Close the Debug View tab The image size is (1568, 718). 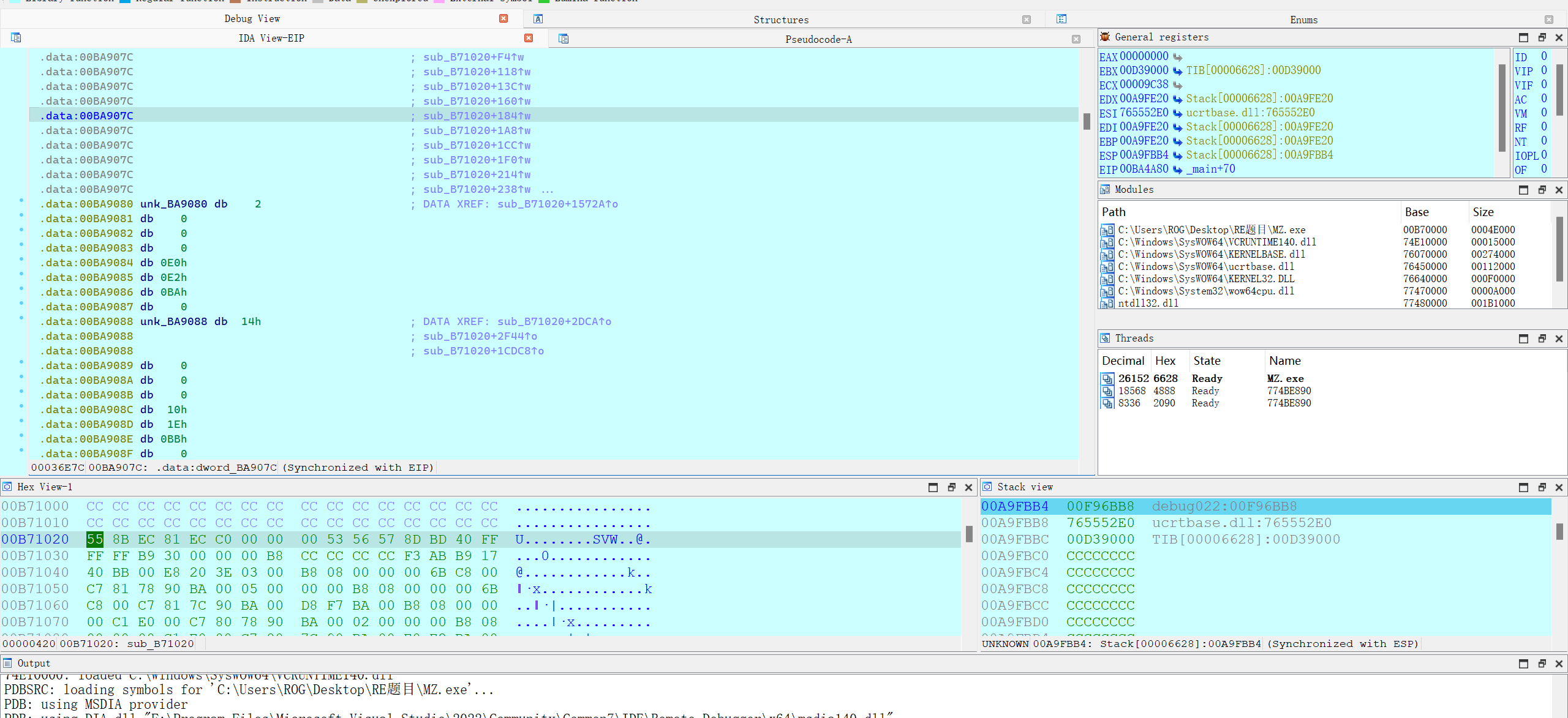[503, 18]
